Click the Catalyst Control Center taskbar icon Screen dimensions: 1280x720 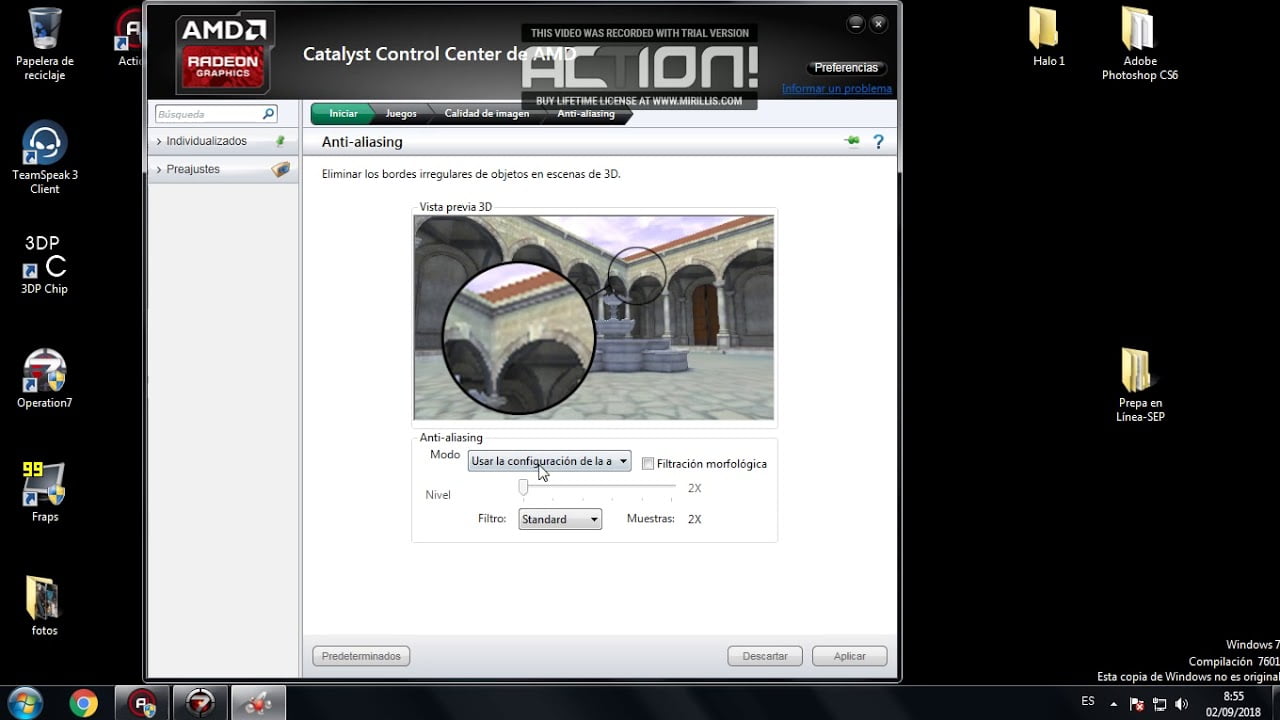coord(258,703)
